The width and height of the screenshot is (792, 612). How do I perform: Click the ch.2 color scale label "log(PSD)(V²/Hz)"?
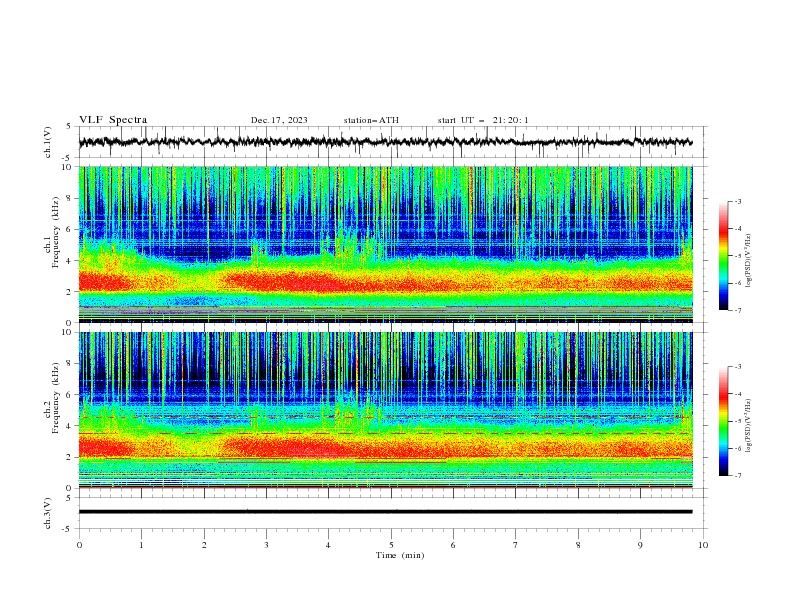749,426
